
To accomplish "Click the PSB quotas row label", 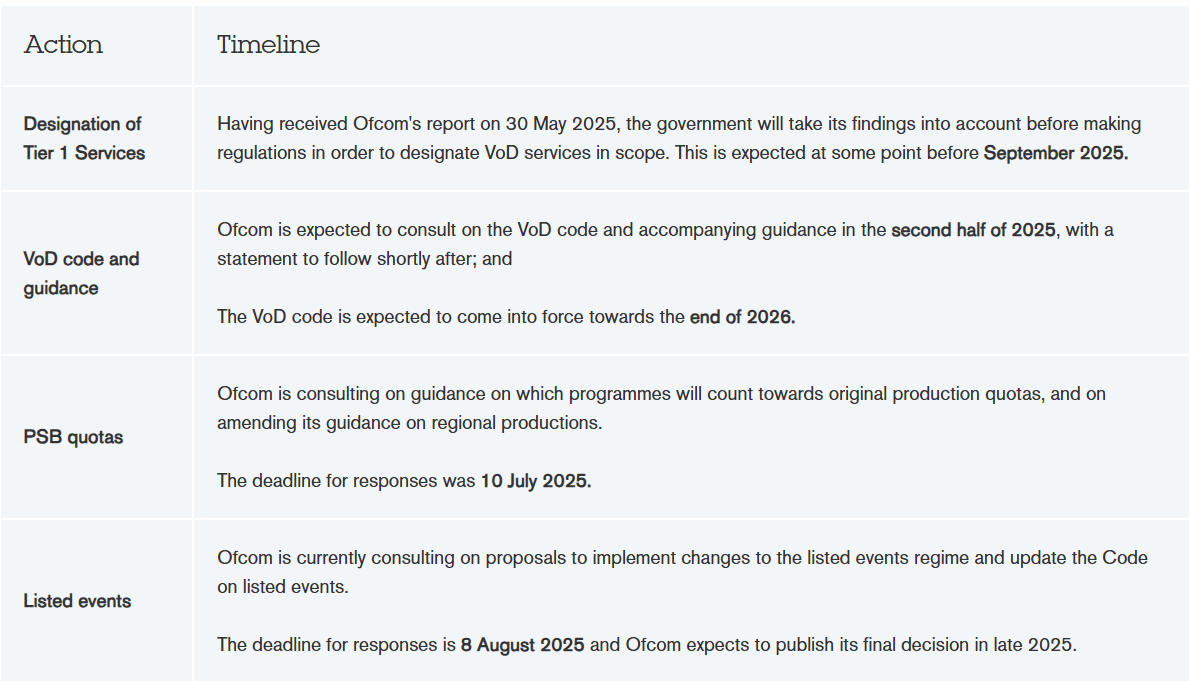I will click(73, 438).
